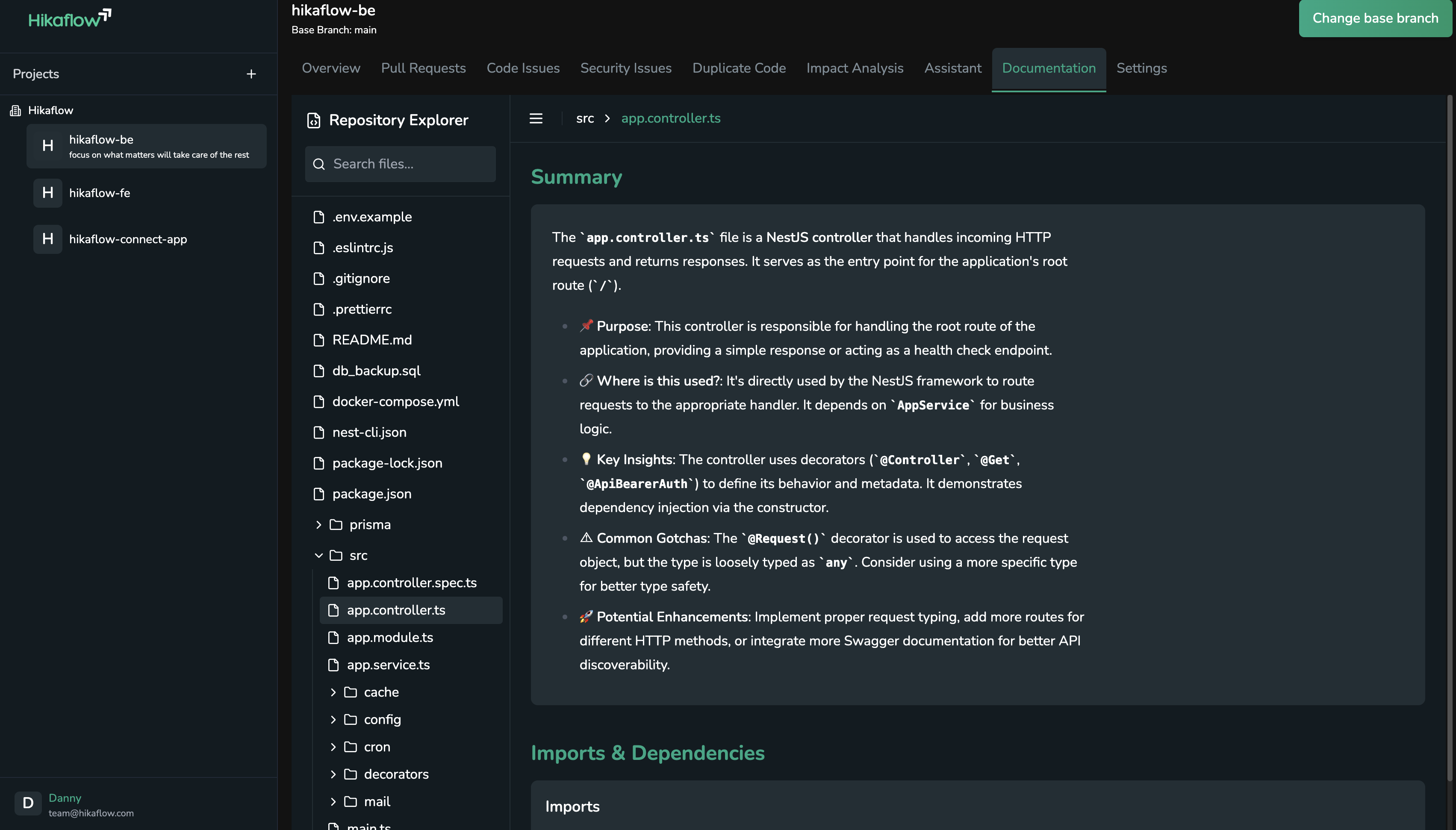Click the Hikaflow organization building icon
This screenshot has width=1456, height=830.
point(15,111)
